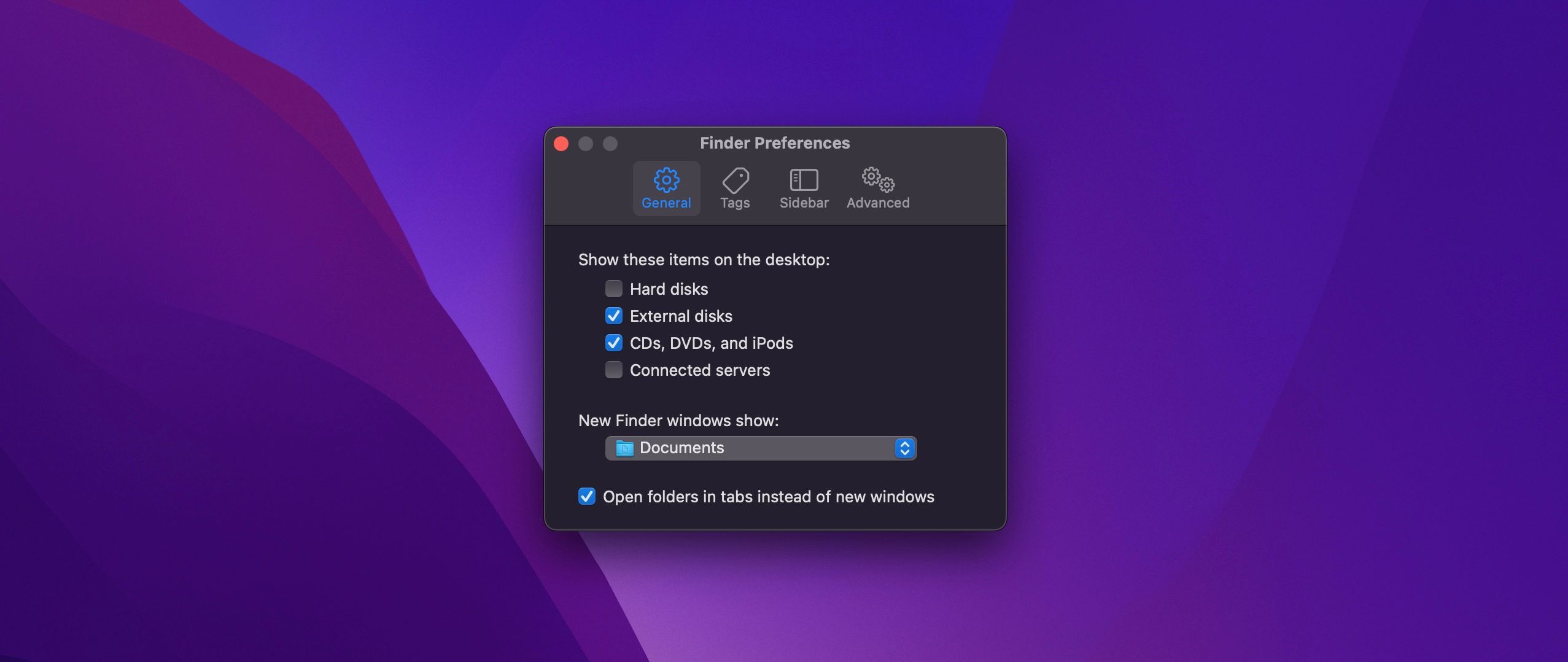Open the General preferences tab

click(x=666, y=189)
